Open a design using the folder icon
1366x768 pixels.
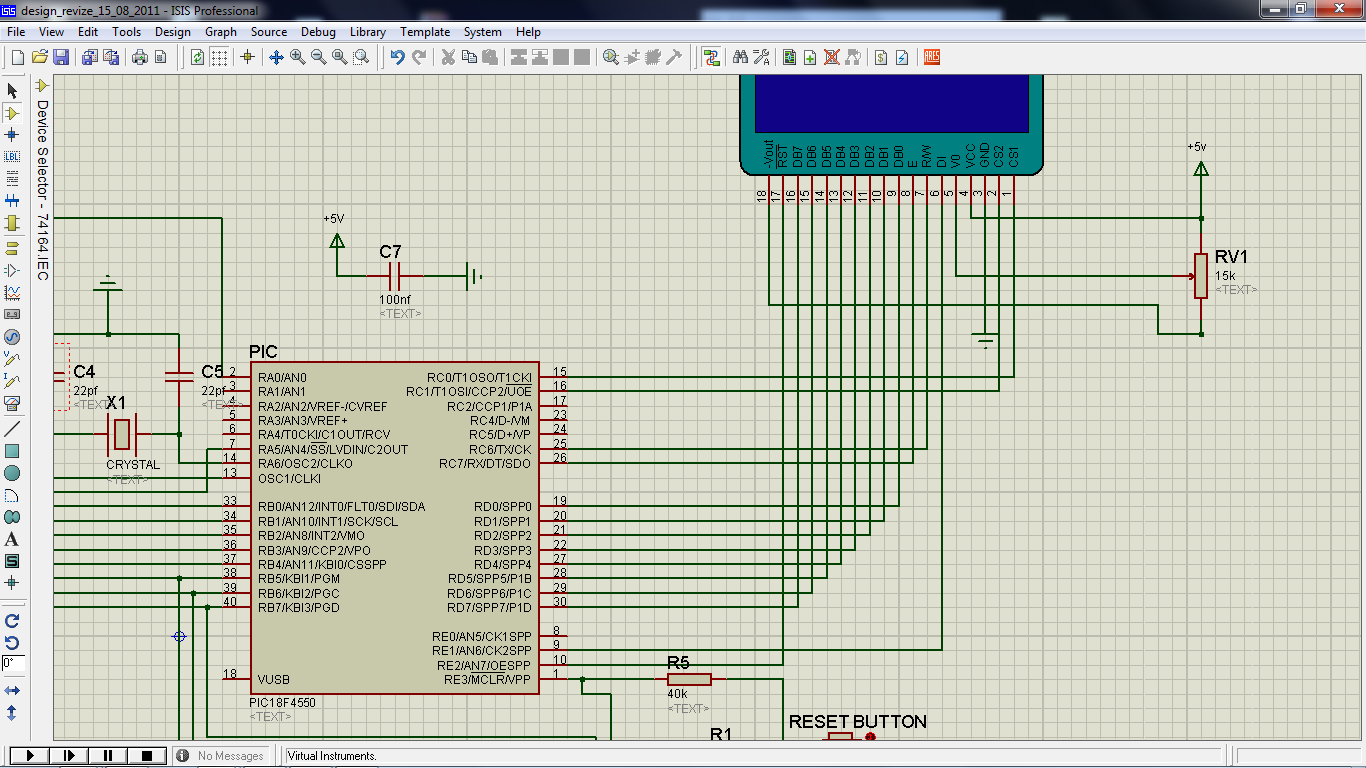40,57
